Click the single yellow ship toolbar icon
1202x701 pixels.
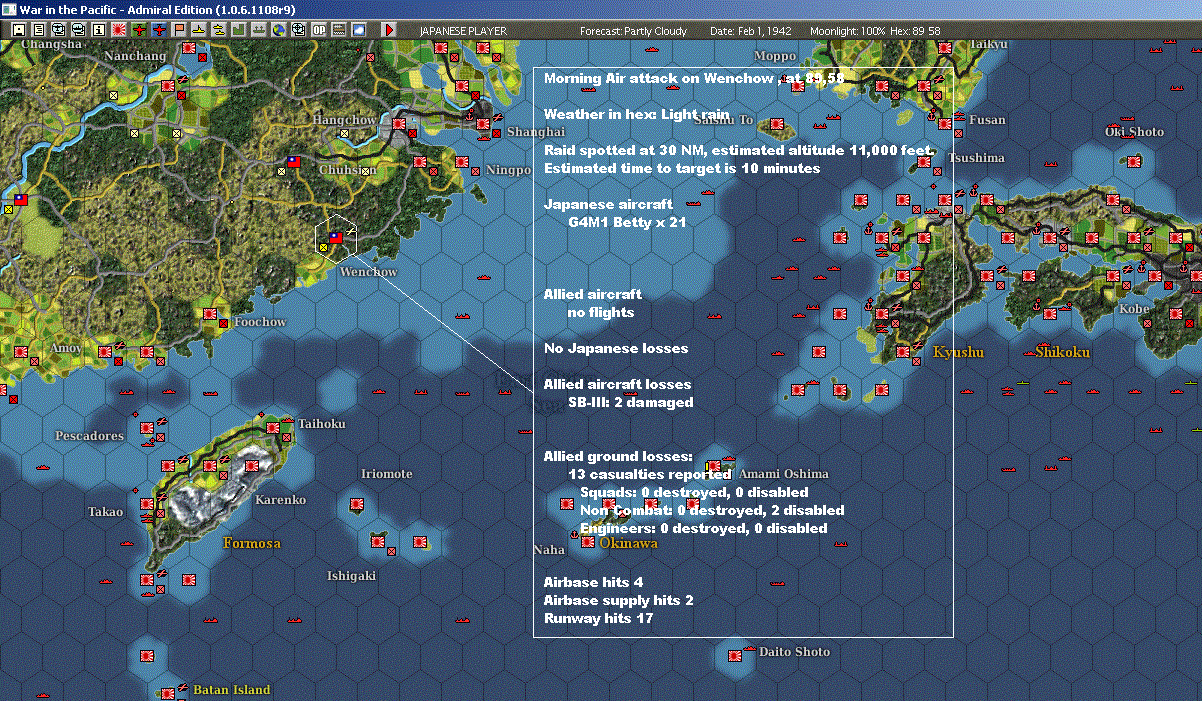click(199, 30)
